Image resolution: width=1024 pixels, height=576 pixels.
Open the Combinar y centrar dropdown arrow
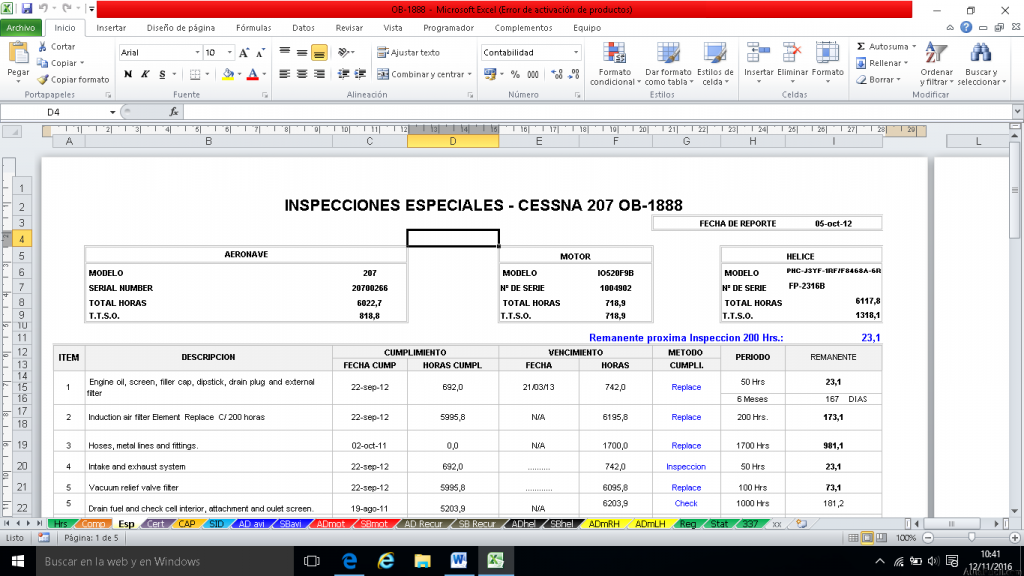[x=470, y=74]
